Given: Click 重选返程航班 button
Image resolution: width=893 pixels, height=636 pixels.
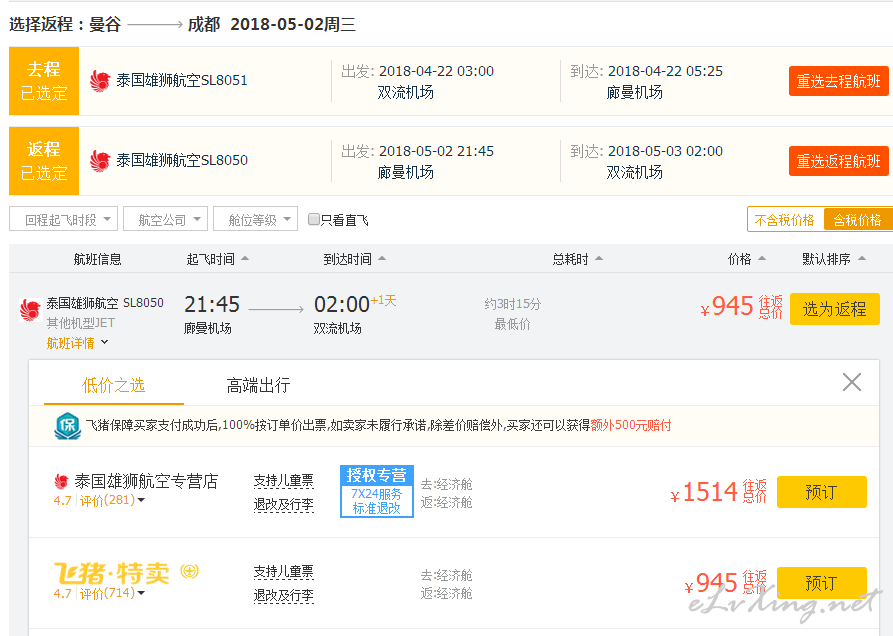Looking at the screenshot, I should (x=838, y=161).
